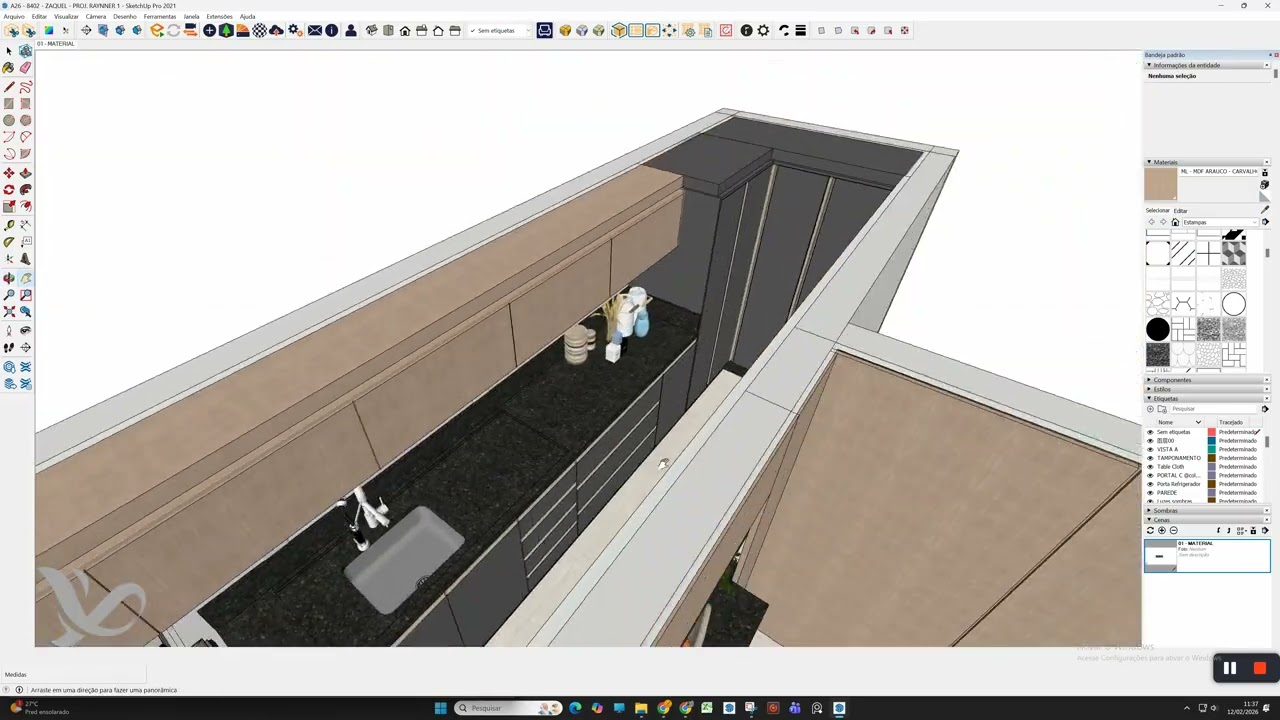This screenshot has height=720, width=1280.
Task: Open the Câmera menu
Action: click(x=96, y=17)
